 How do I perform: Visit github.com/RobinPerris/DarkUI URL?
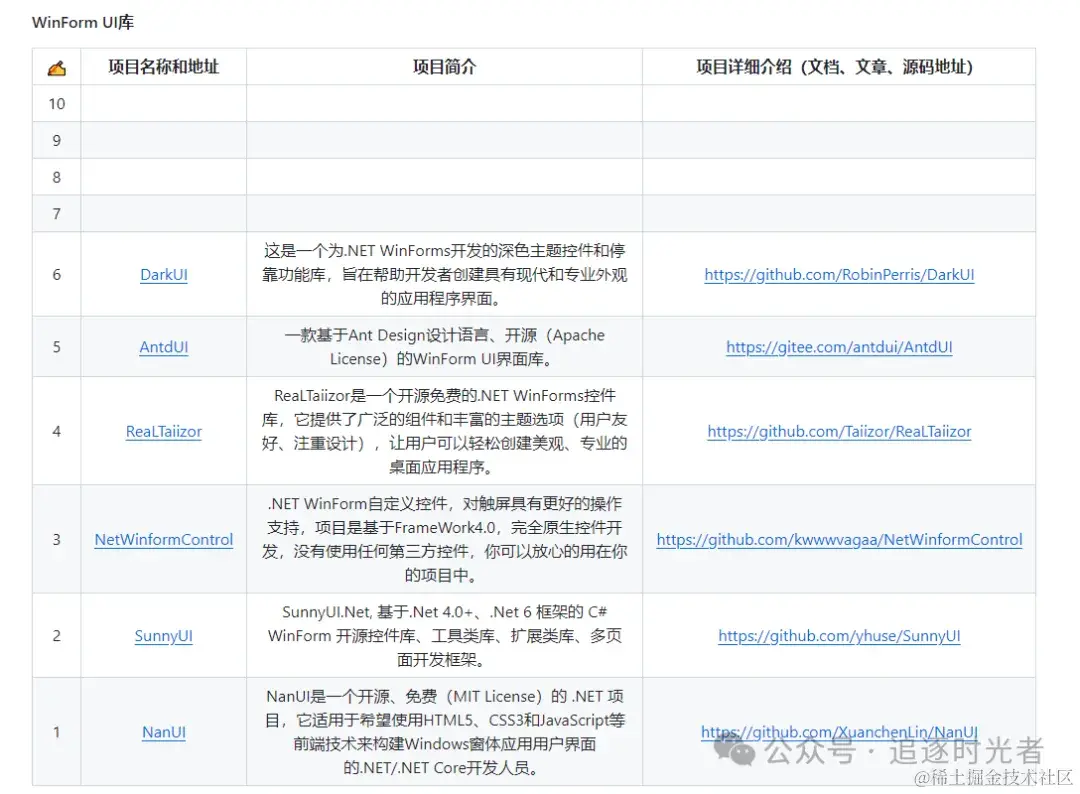click(x=839, y=275)
